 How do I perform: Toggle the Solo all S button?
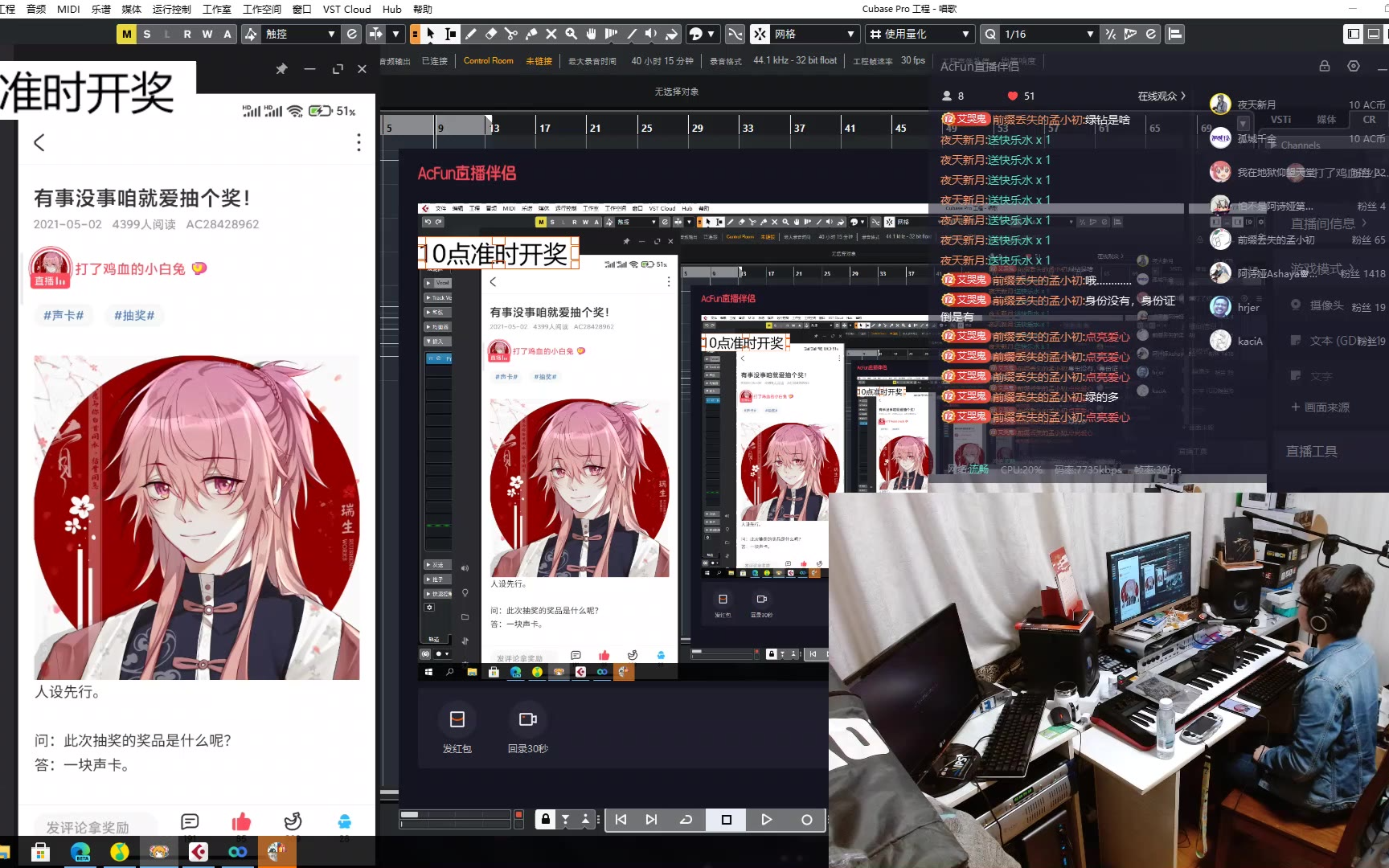click(x=147, y=34)
